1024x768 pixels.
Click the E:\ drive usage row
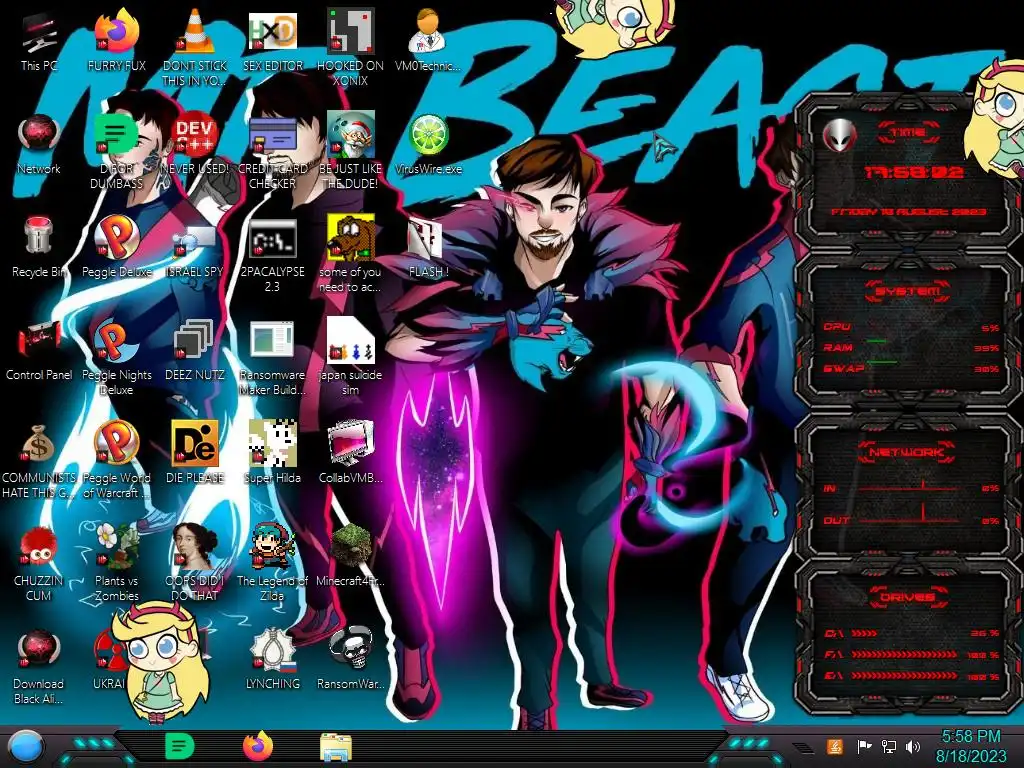click(910, 676)
